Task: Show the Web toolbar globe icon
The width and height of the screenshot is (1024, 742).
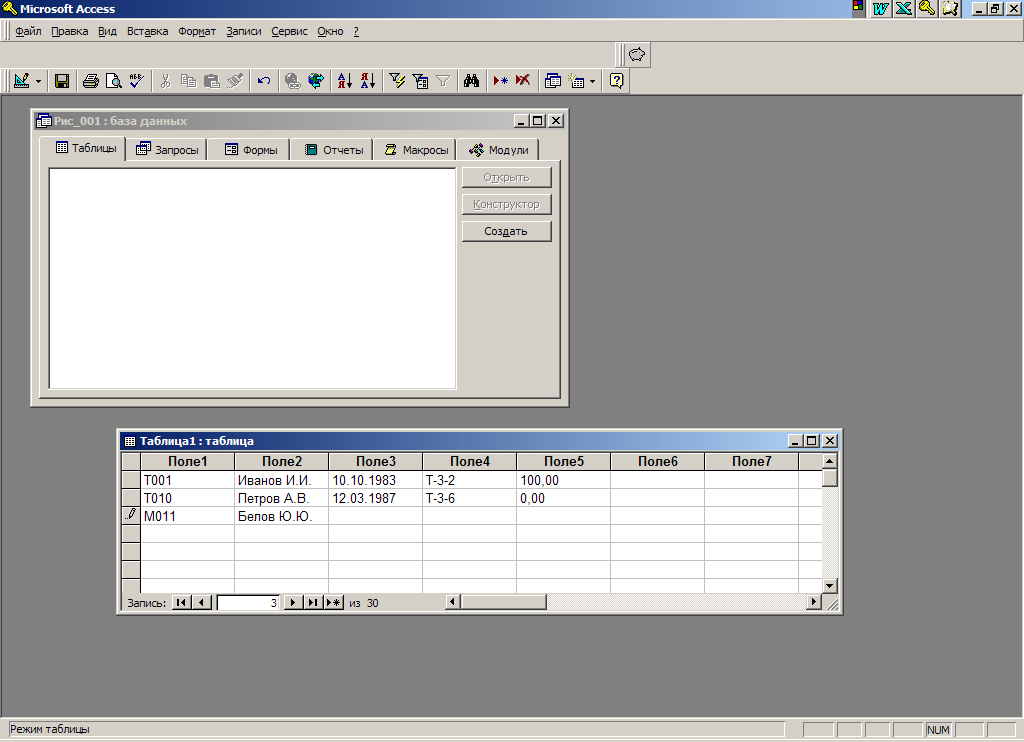Action: pyautogui.click(x=315, y=81)
